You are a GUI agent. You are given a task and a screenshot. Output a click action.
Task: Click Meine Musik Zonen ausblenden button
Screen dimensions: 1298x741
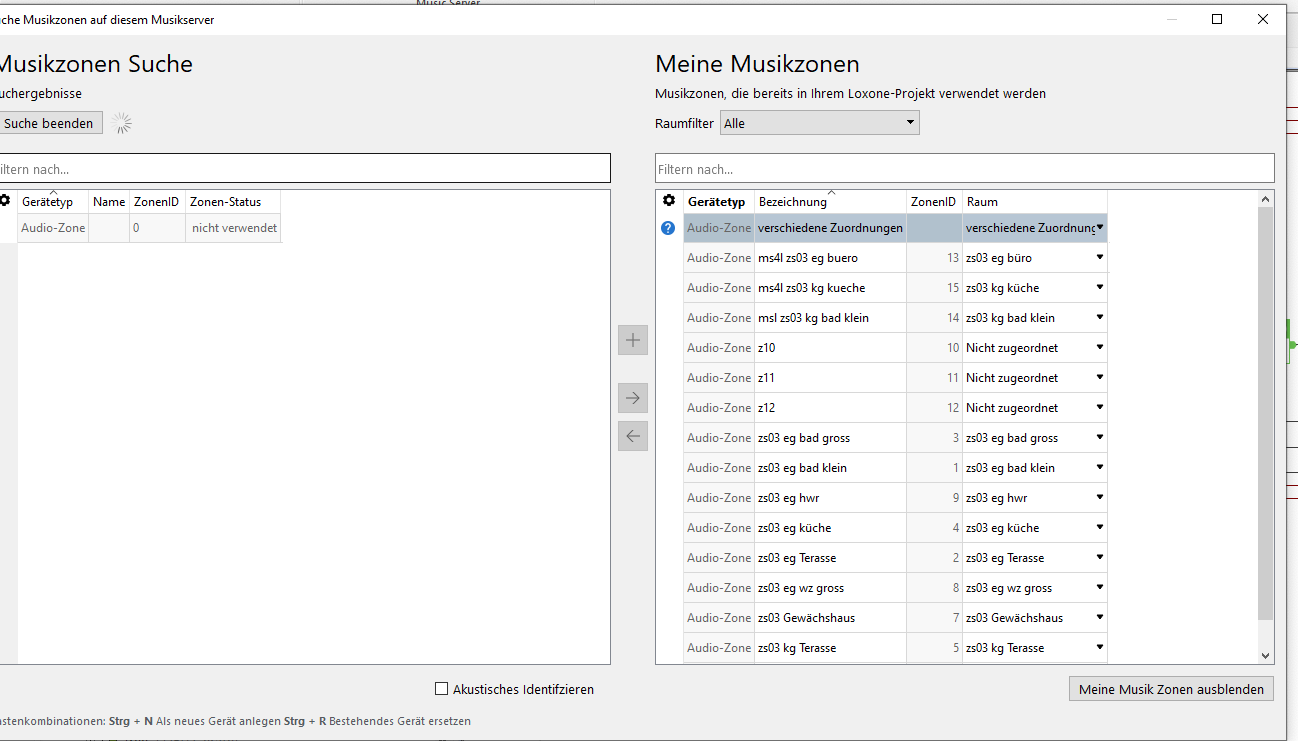(x=1171, y=689)
